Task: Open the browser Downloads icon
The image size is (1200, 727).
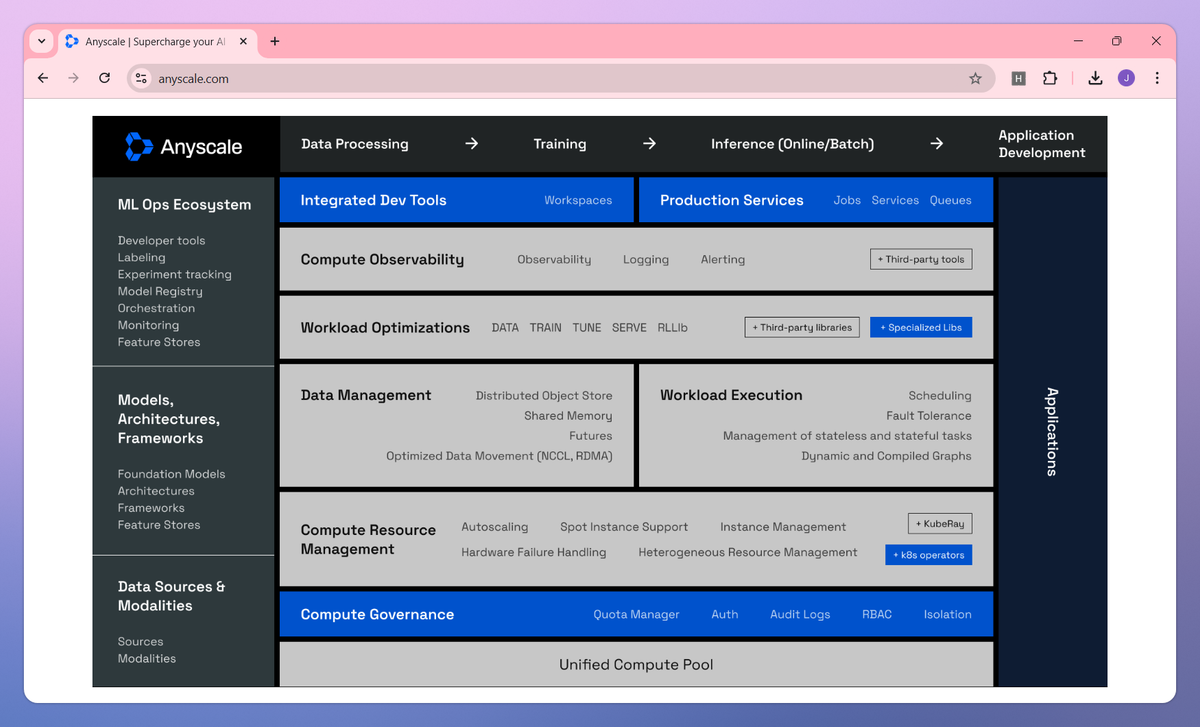Action: coord(1095,78)
